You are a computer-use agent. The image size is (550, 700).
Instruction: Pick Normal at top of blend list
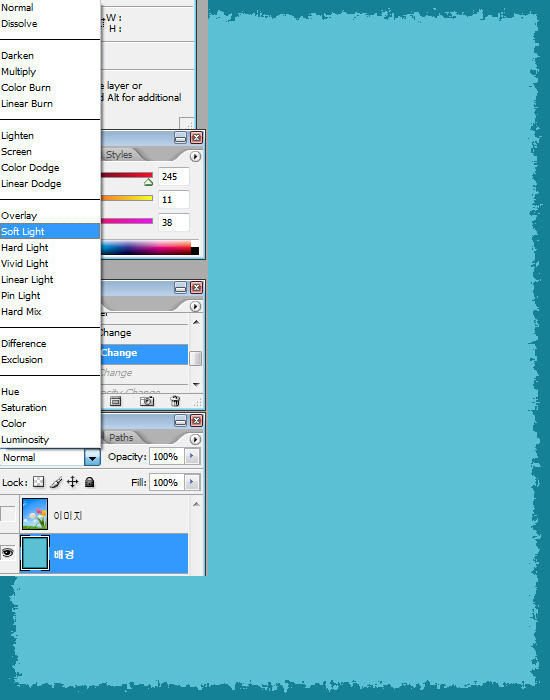click(x=17, y=8)
